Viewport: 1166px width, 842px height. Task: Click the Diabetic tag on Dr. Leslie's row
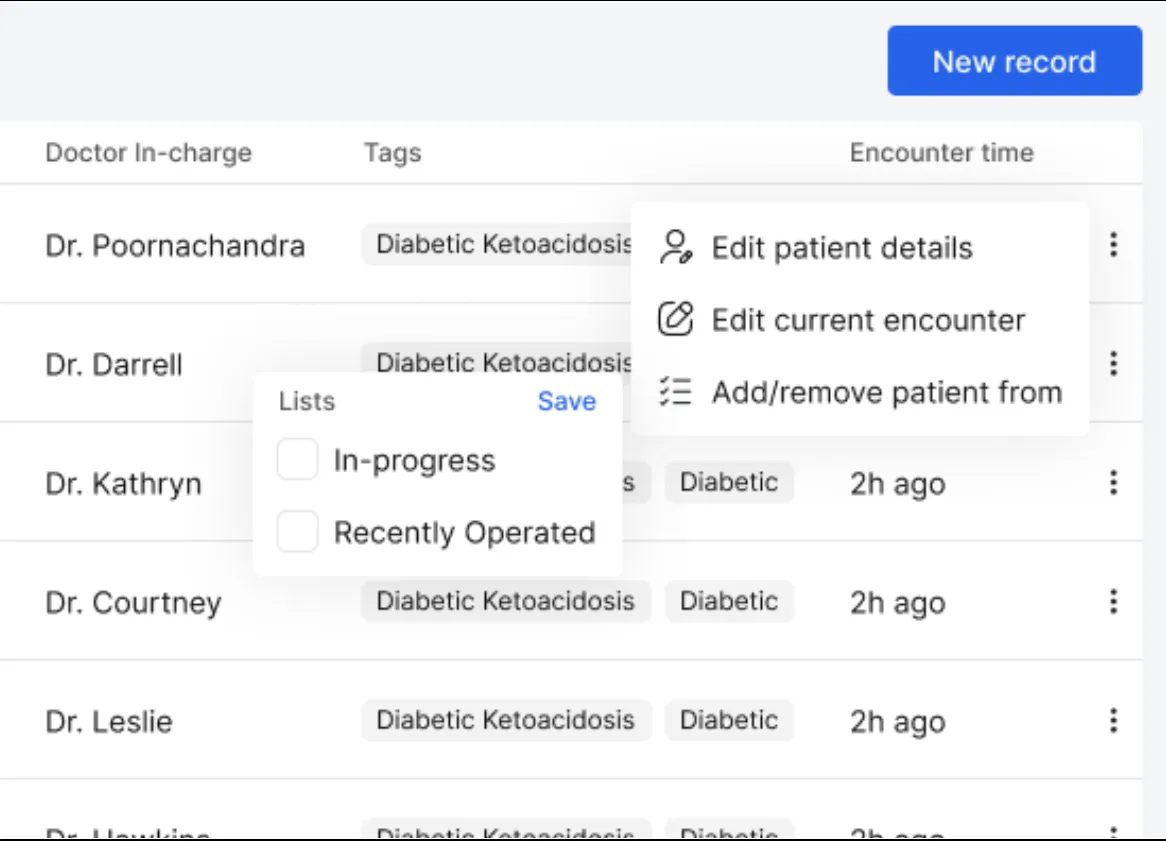pyautogui.click(x=729, y=720)
